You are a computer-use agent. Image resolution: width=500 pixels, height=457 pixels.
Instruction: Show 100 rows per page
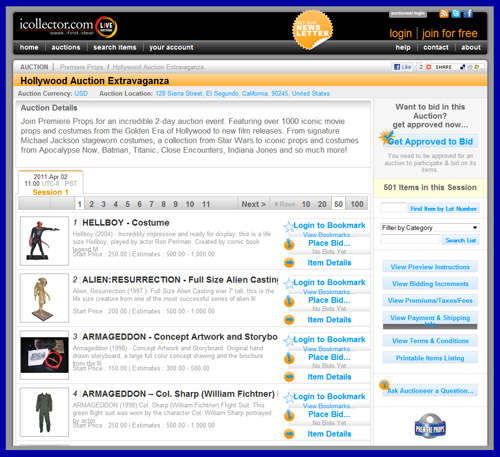(x=357, y=204)
